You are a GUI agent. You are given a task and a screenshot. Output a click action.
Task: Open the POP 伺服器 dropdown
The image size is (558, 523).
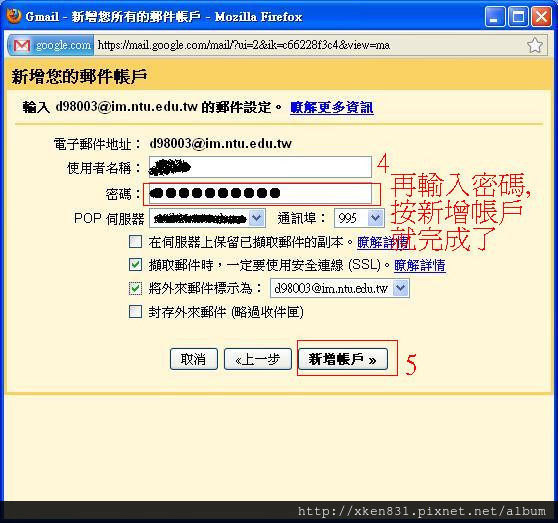point(207,218)
